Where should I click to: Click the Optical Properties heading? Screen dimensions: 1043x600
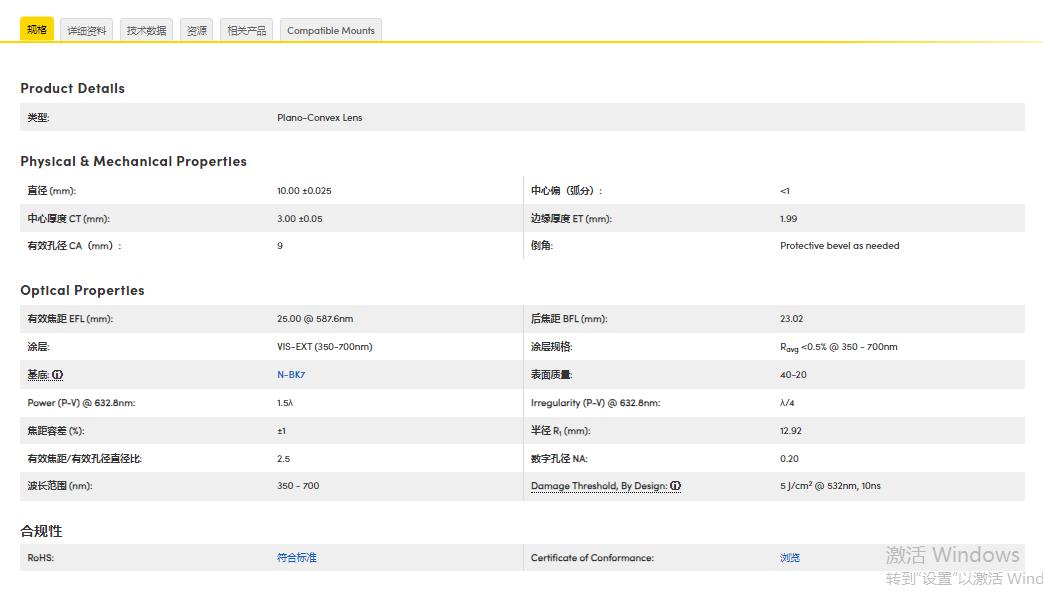82,290
